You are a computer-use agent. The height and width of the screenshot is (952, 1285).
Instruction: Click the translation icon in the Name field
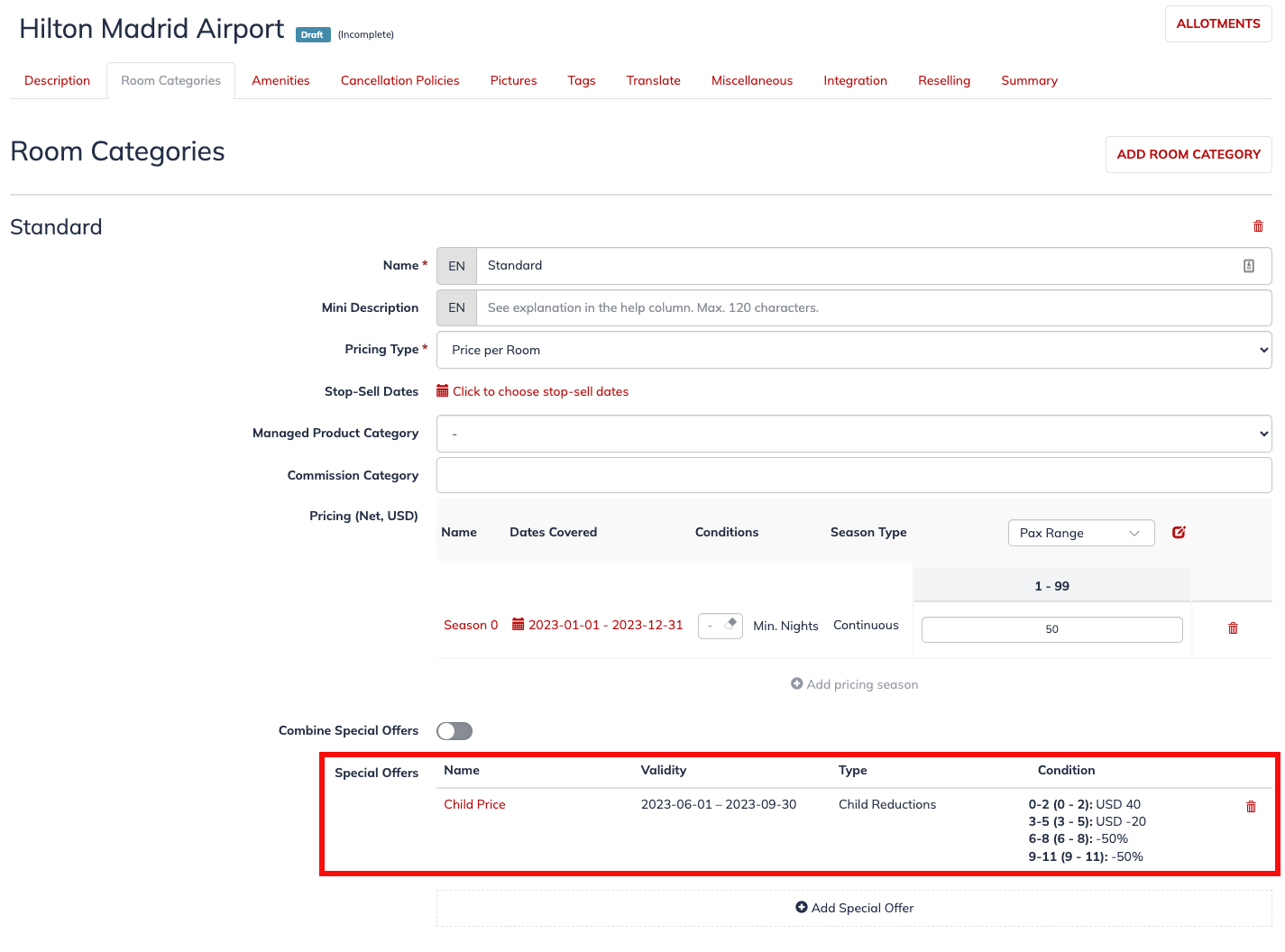(1249, 266)
